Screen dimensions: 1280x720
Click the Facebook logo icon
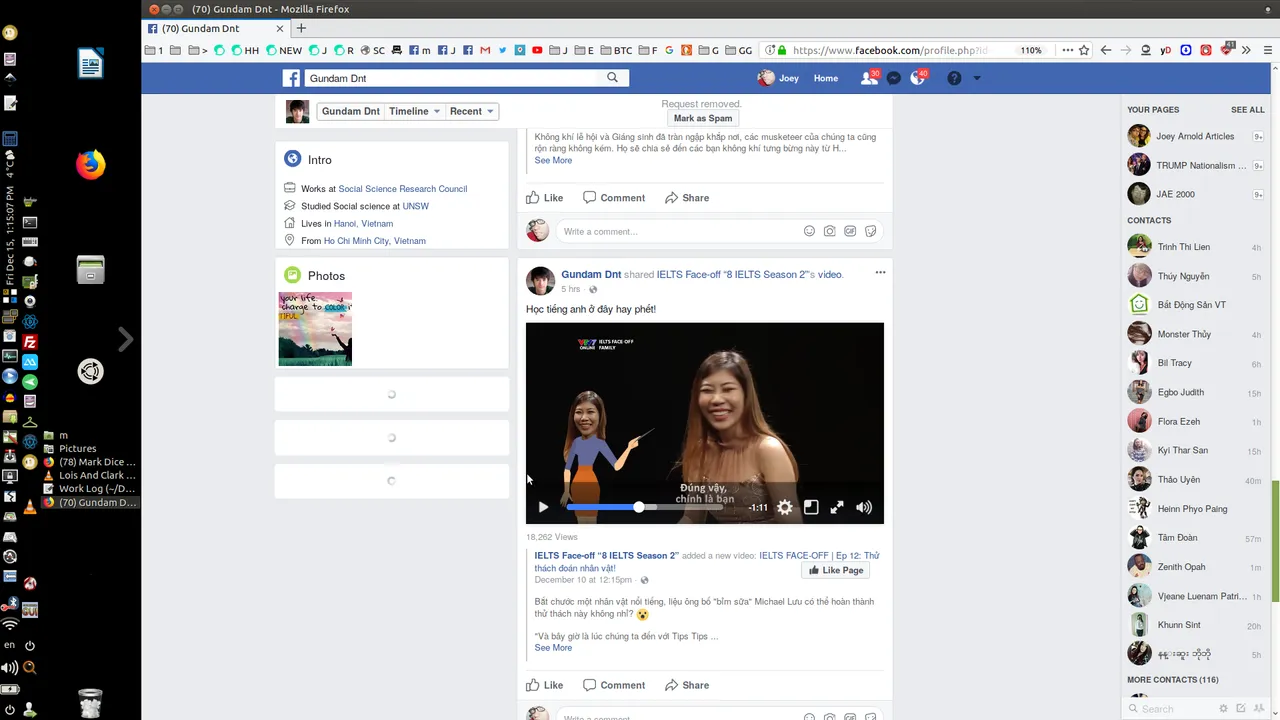(x=291, y=78)
